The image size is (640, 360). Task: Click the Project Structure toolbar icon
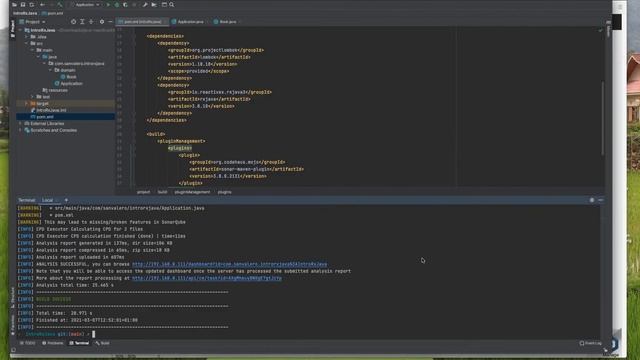[x=164, y=5]
